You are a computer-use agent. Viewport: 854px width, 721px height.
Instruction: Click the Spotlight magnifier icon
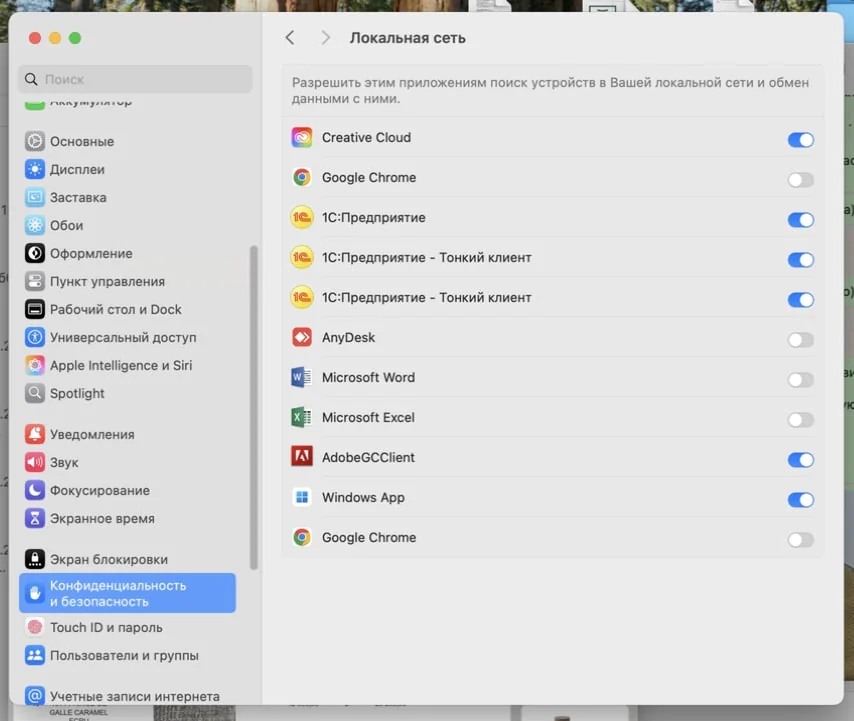tap(35, 393)
